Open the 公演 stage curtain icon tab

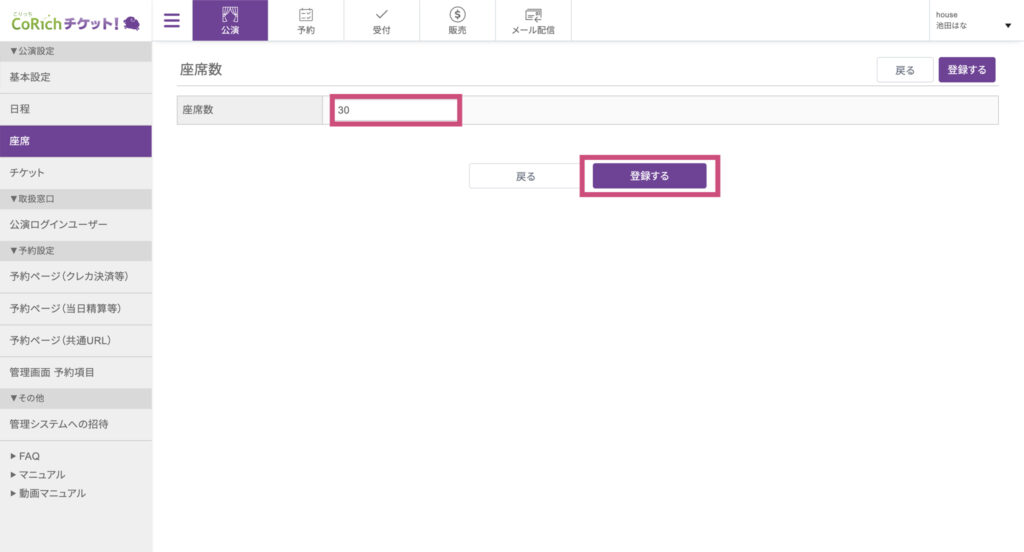click(230, 21)
